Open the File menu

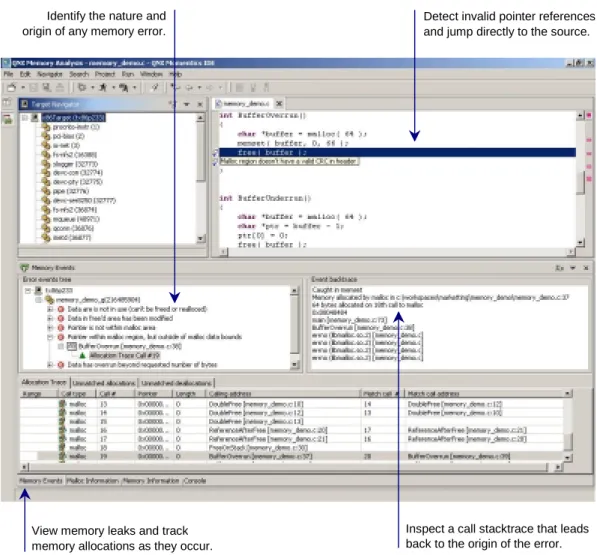click(8, 74)
